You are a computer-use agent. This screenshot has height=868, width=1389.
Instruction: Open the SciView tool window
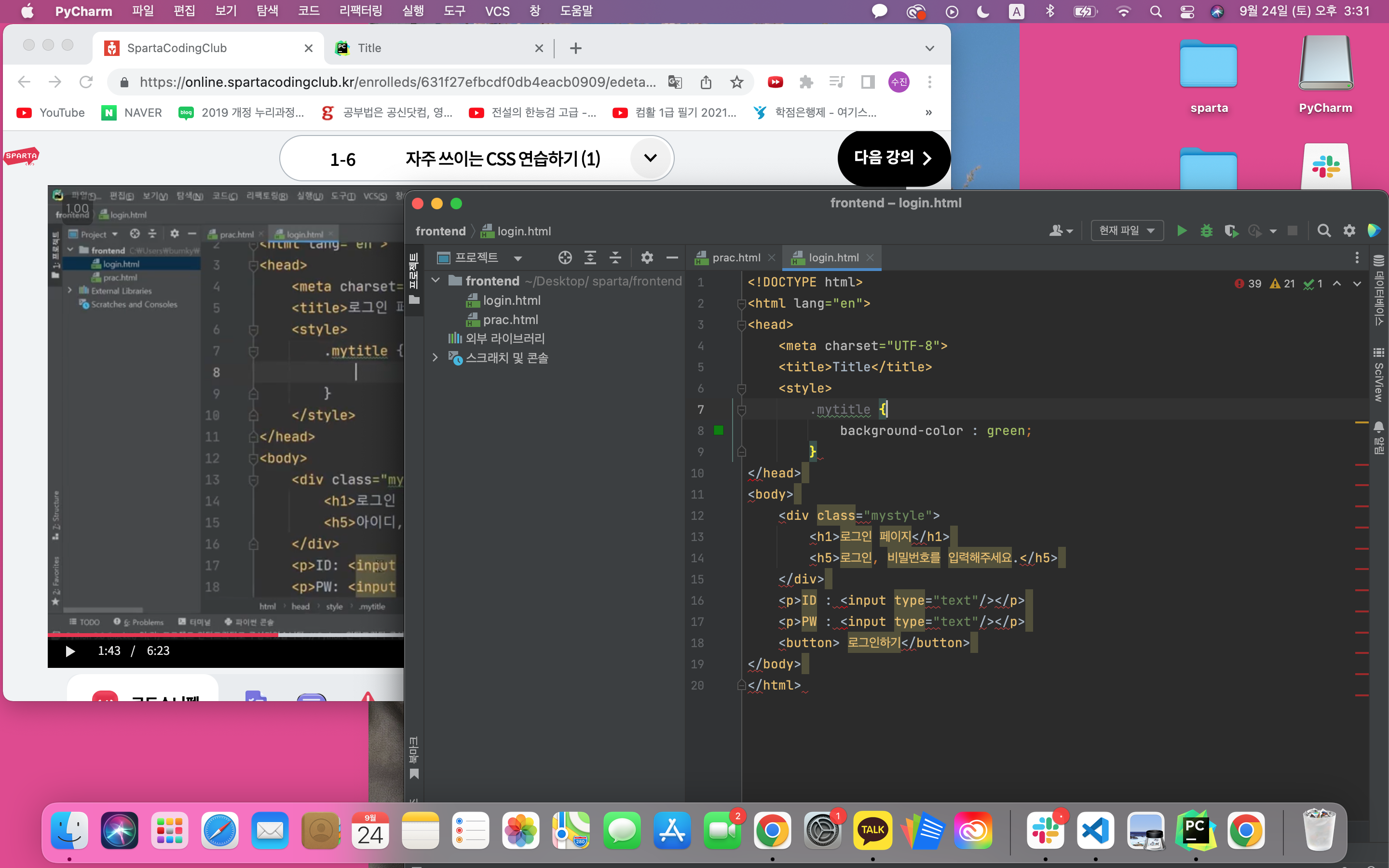1379,374
